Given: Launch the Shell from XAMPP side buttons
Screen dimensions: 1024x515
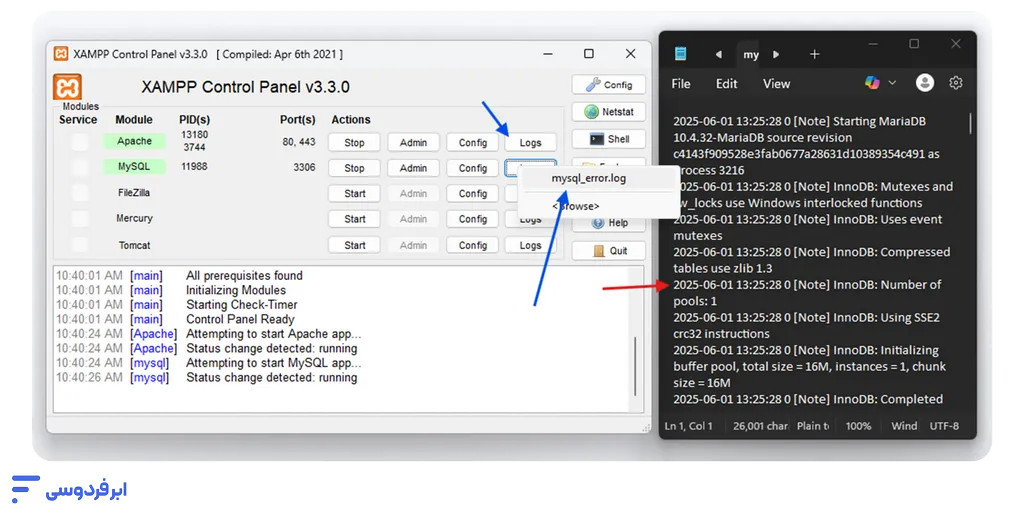Looking at the screenshot, I should 609,139.
